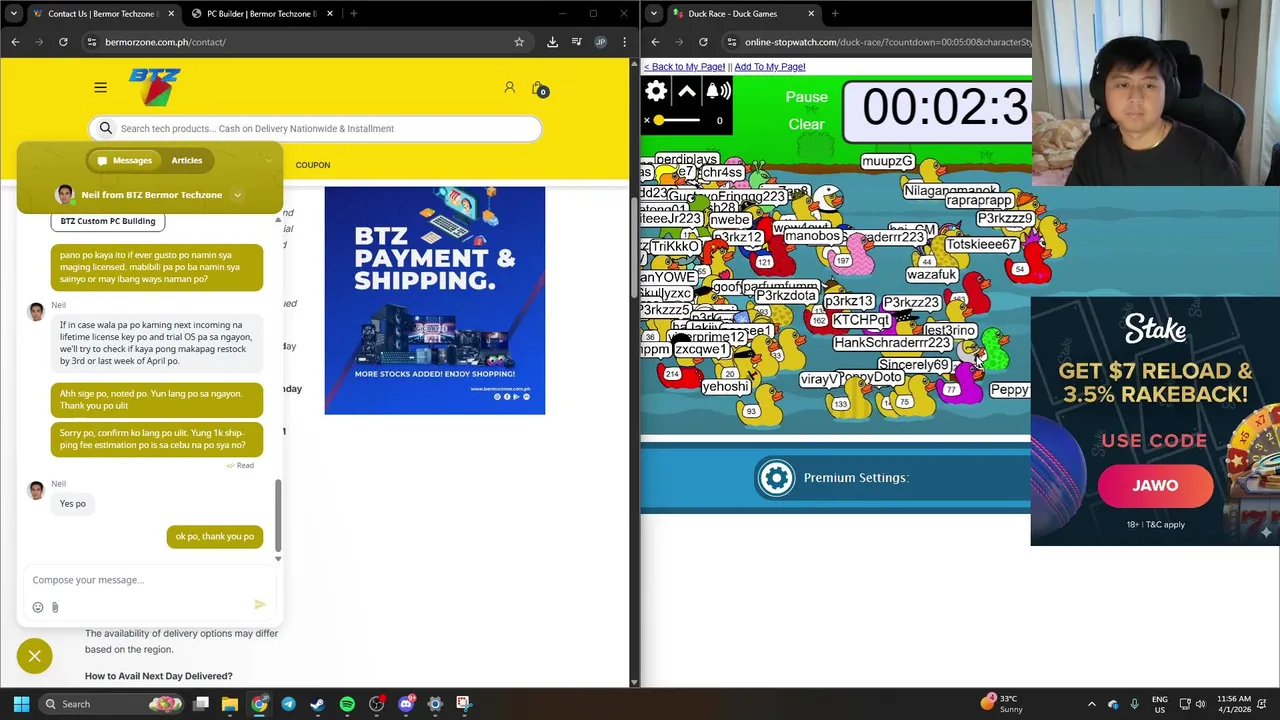
Task: Adjust the duck race volume slider
Action: coord(677,120)
